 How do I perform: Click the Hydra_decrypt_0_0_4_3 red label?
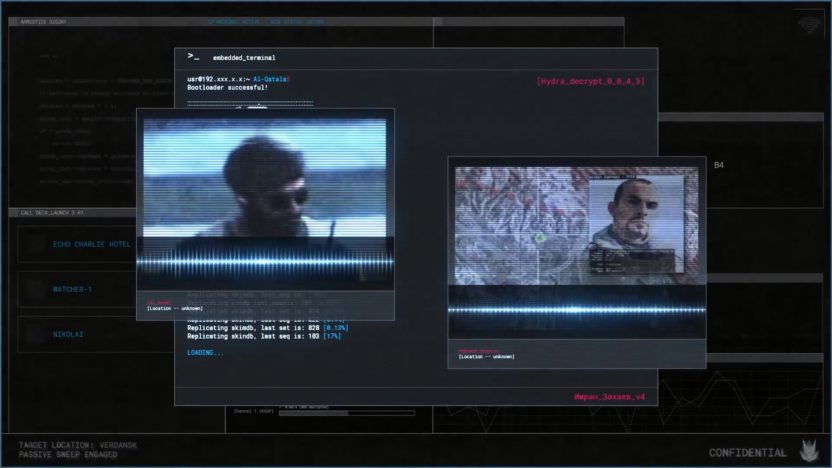click(x=591, y=81)
